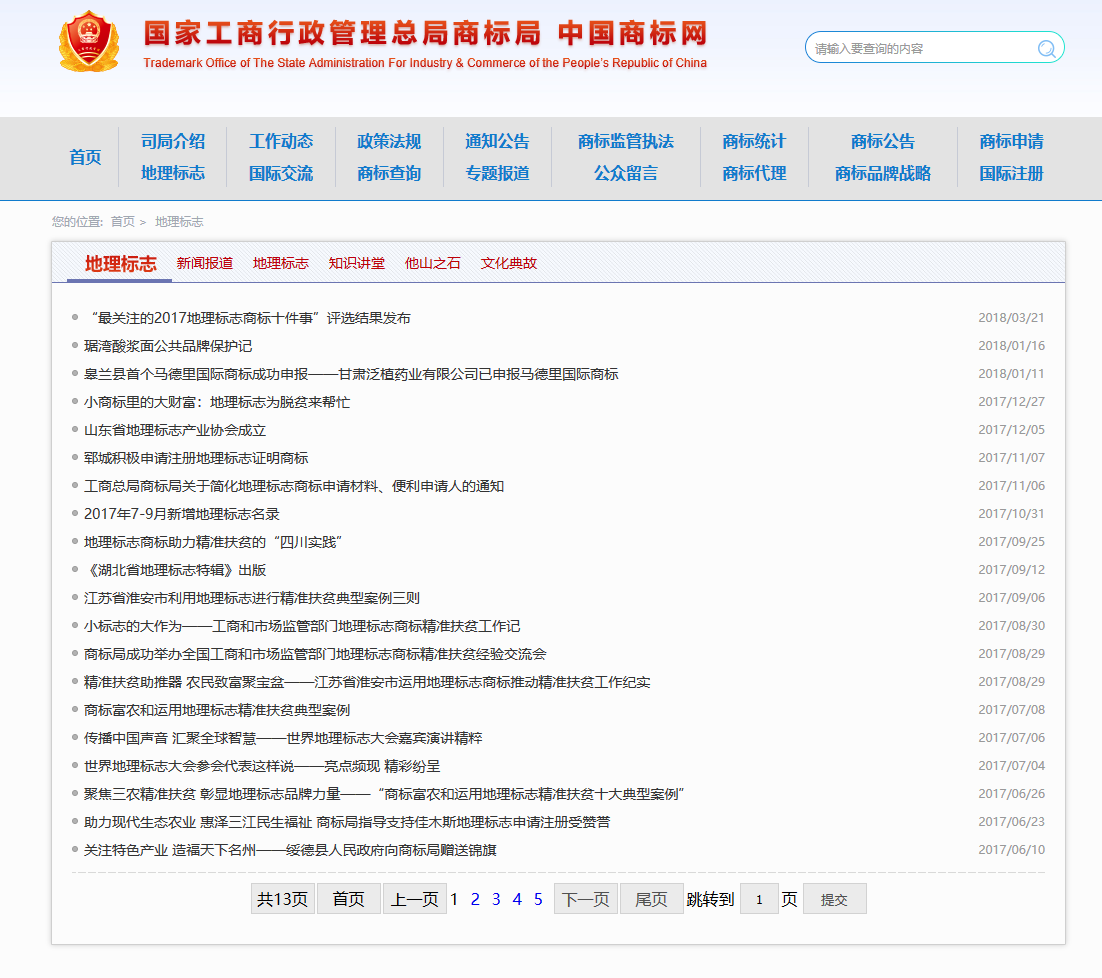Open the 文化典故 tab
Image resolution: width=1102 pixels, height=978 pixels.
508,263
